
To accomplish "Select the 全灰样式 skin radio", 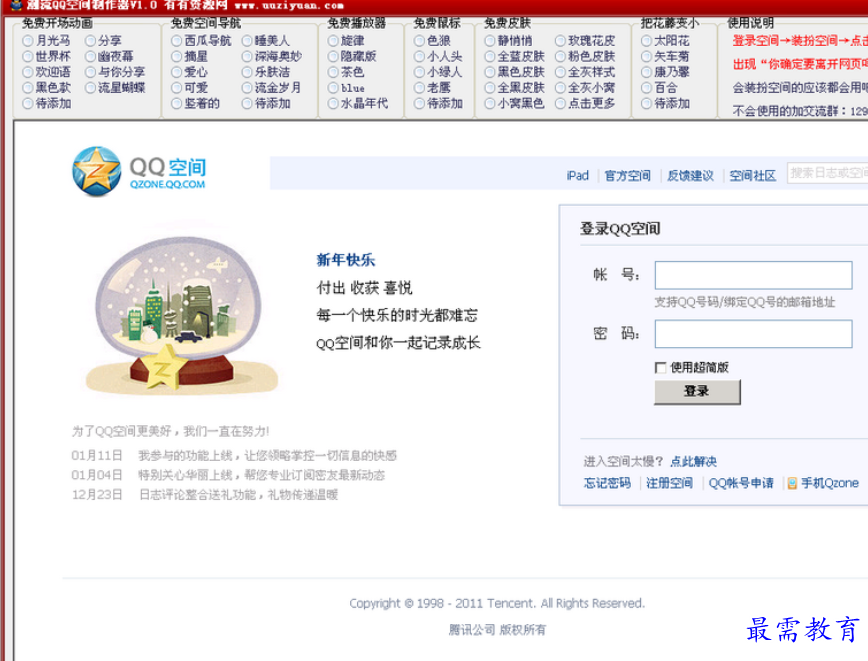I will coord(560,72).
